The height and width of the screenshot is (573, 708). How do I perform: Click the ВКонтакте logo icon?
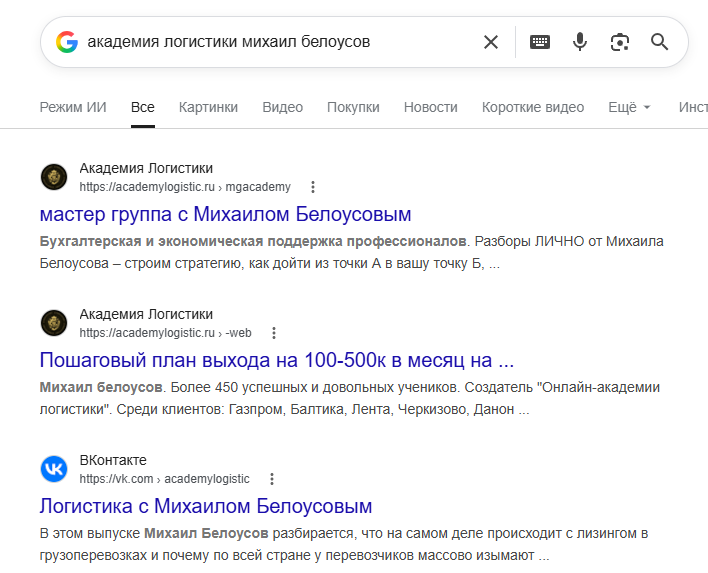click(54, 469)
